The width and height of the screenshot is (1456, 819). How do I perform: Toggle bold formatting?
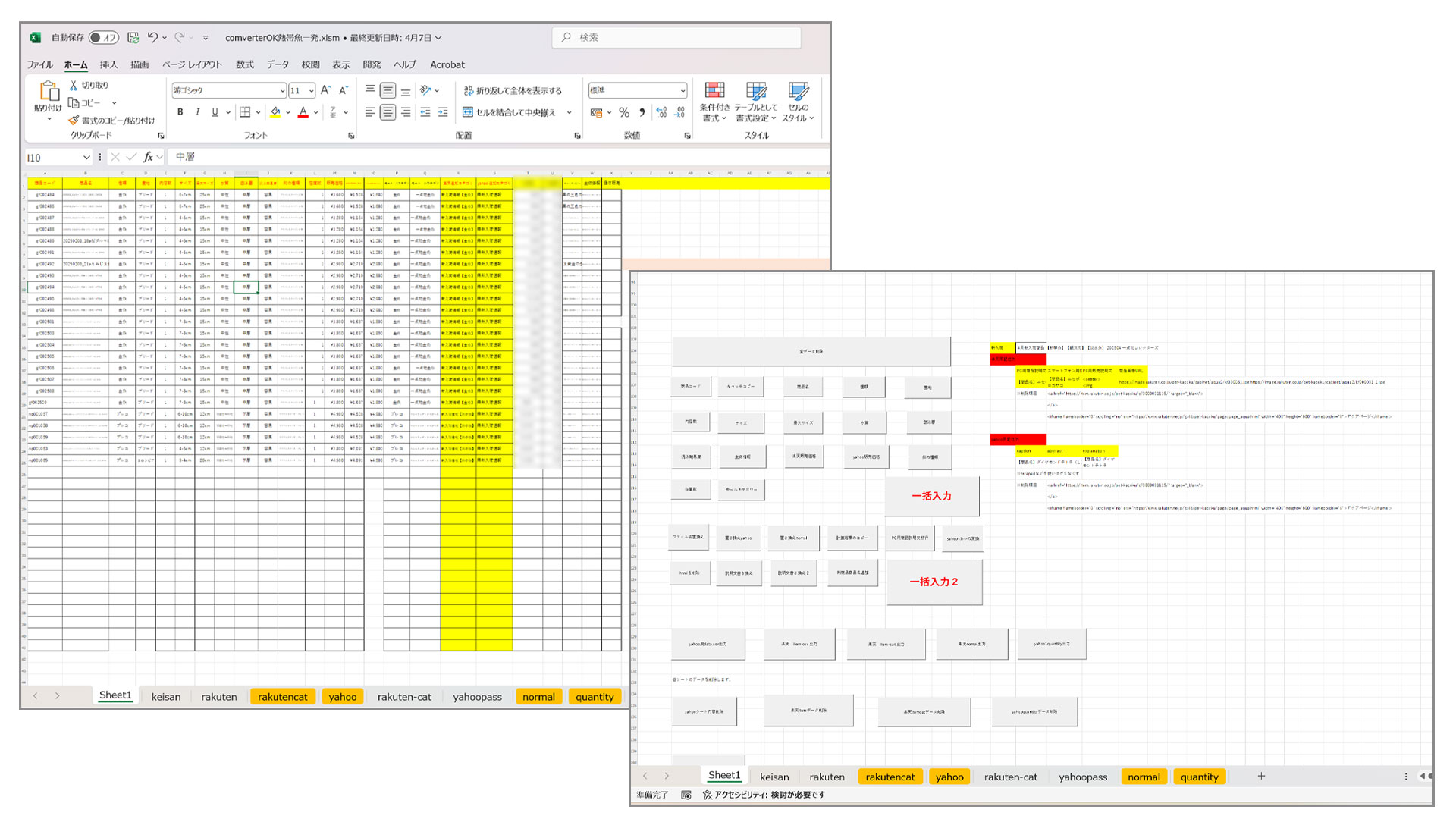point(180,112)
